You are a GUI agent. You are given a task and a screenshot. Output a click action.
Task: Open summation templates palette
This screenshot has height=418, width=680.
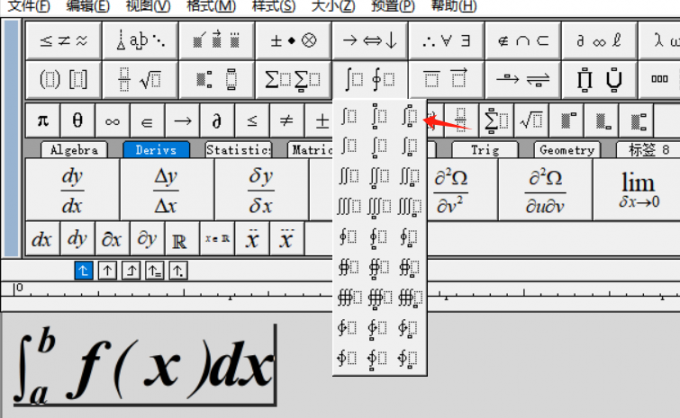click(293, 80)
